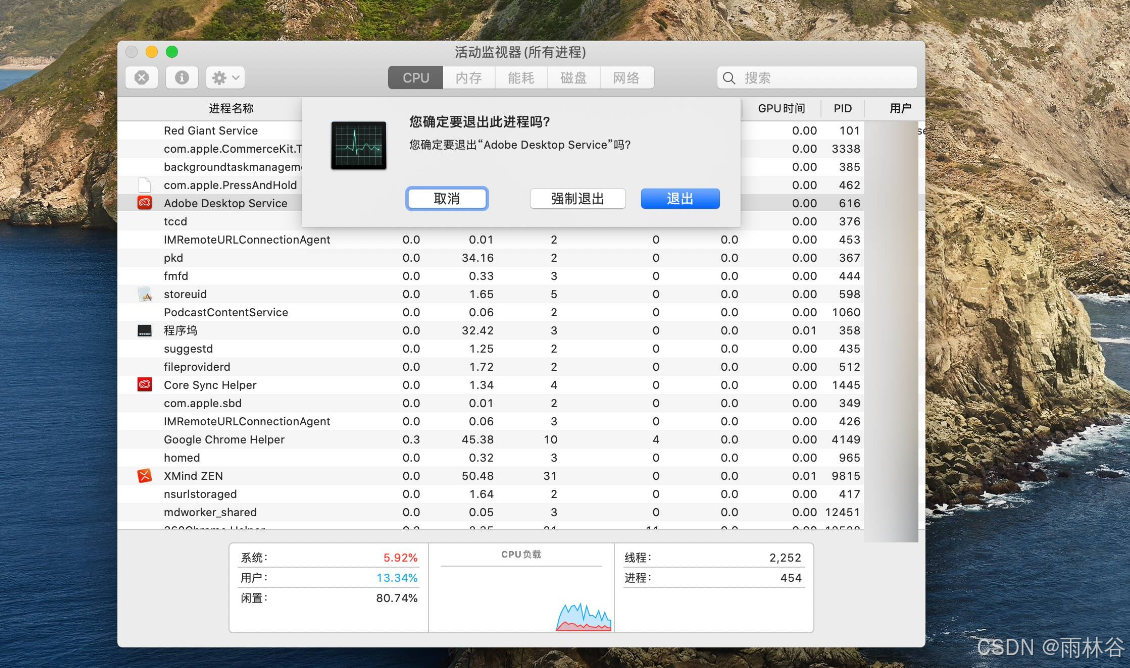The height and width of the screenshot is (668, 1130).
Task: Switch to the 网络 tab
Action: coord(626,78)
